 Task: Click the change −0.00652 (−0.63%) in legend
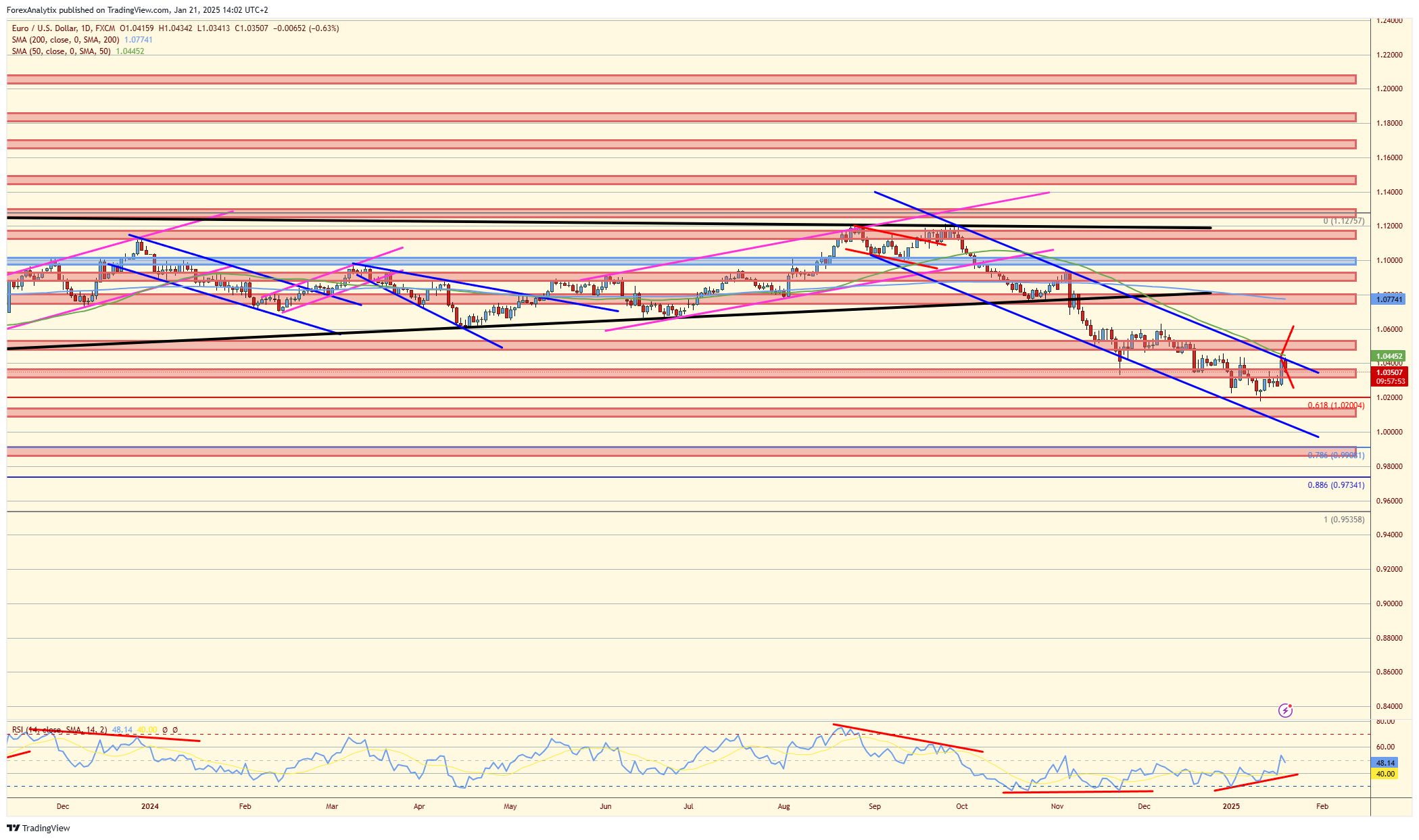[306, 28]
